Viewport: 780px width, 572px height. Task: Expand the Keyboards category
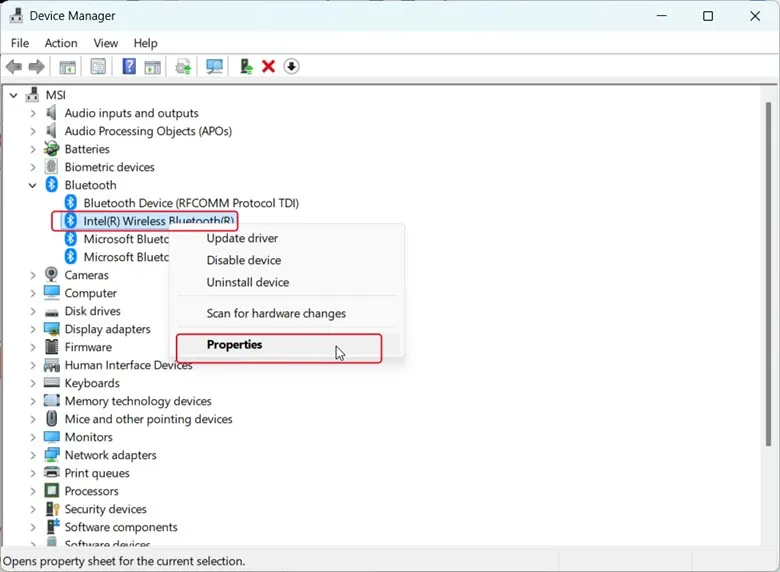click(x=33, y=383)
